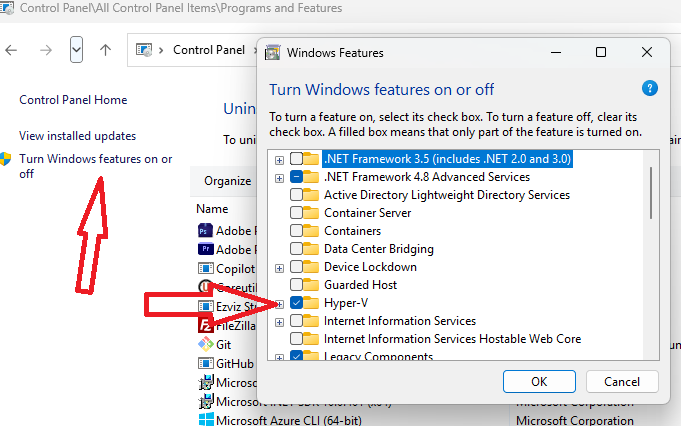Enable IIS Hostable Web Core checkbox

[x=296, y=339]
